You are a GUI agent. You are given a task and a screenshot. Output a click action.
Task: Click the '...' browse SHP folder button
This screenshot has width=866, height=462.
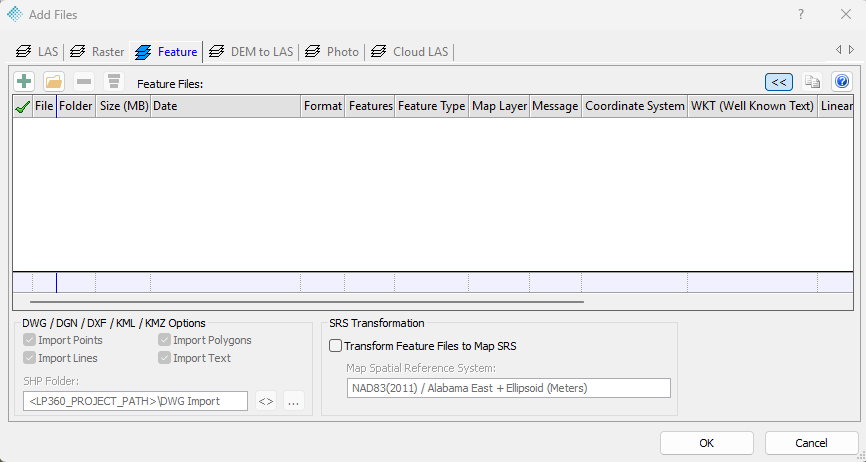coord(294,401)
